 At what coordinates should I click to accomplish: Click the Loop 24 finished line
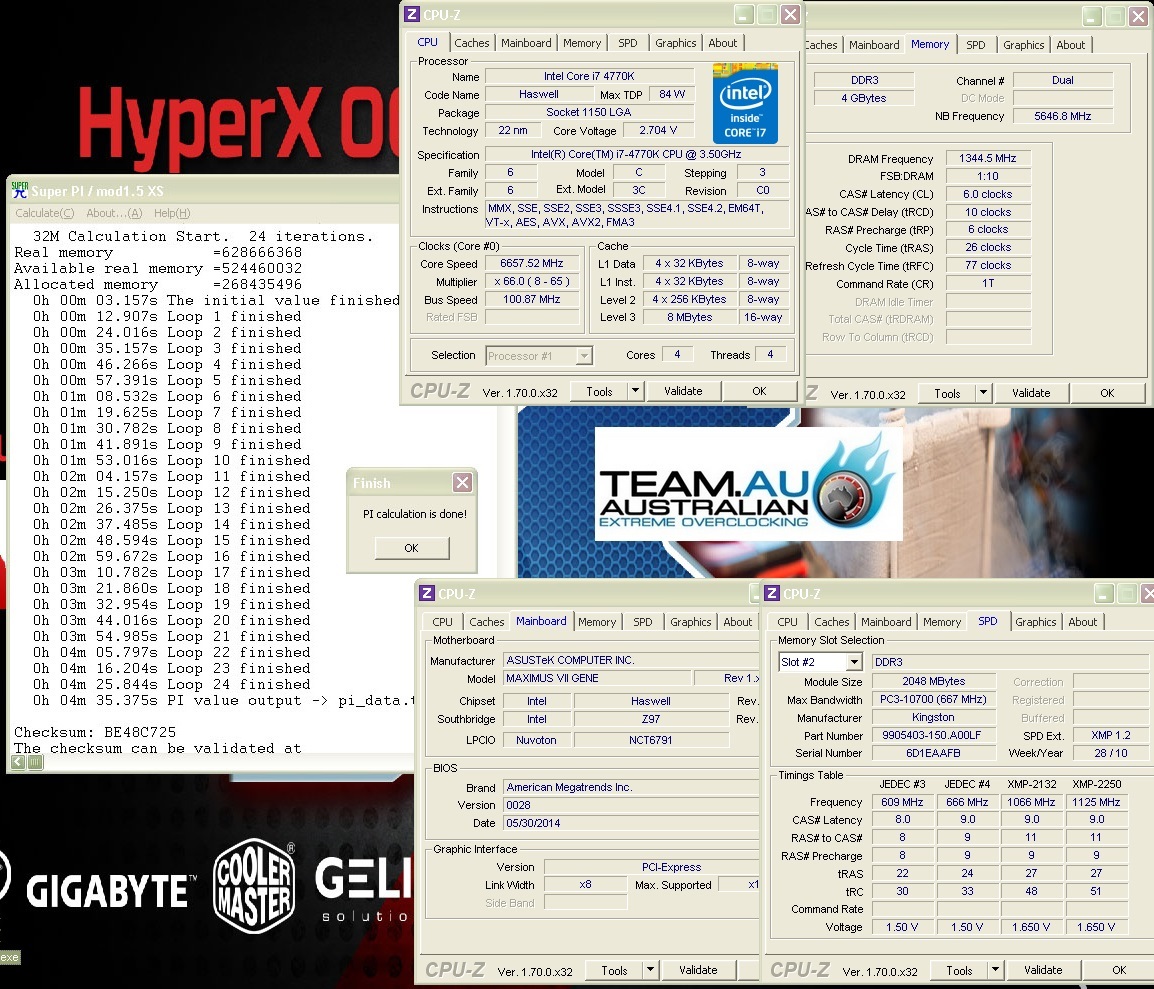click(171, 684)
